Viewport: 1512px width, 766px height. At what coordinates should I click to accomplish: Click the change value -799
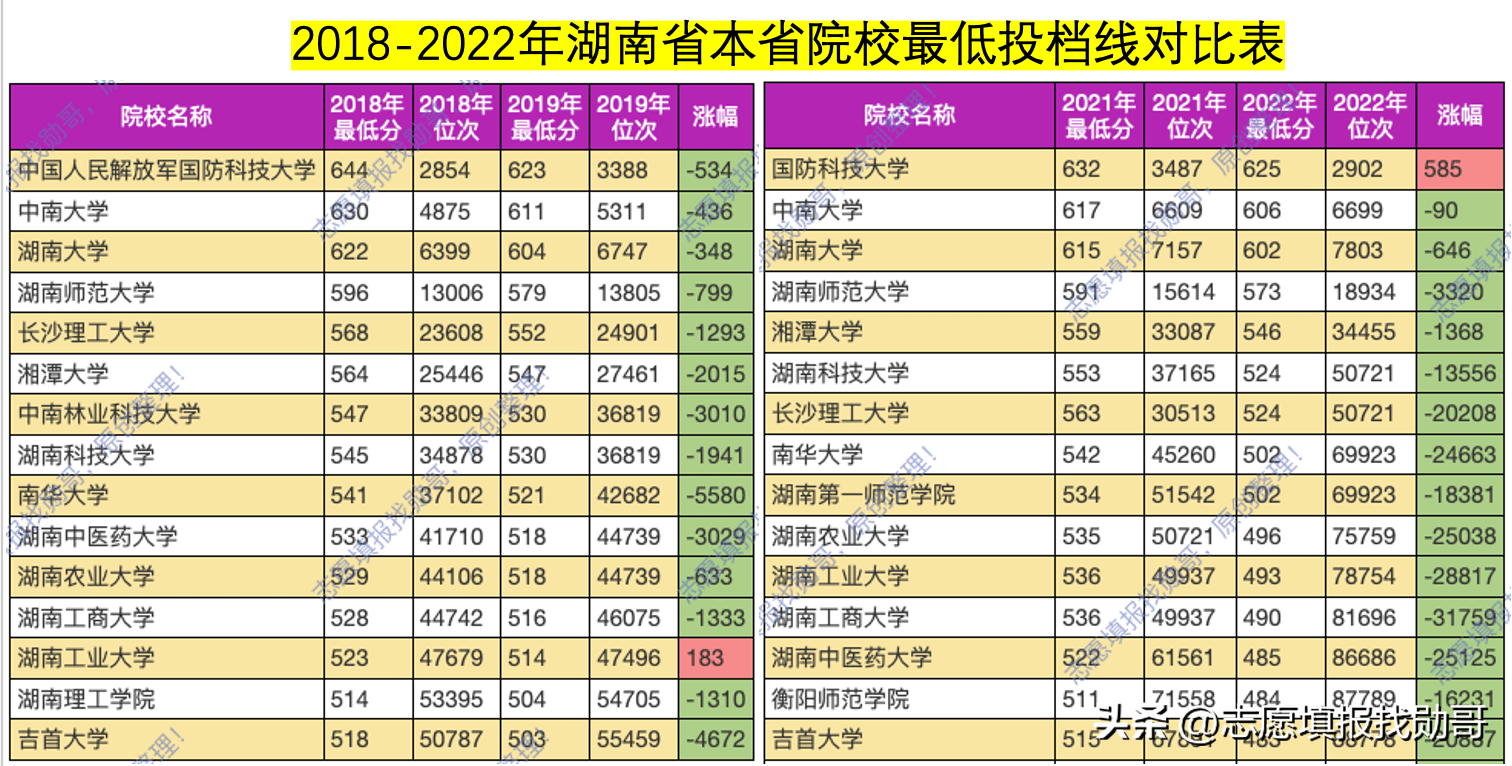(x=710, y=293)
